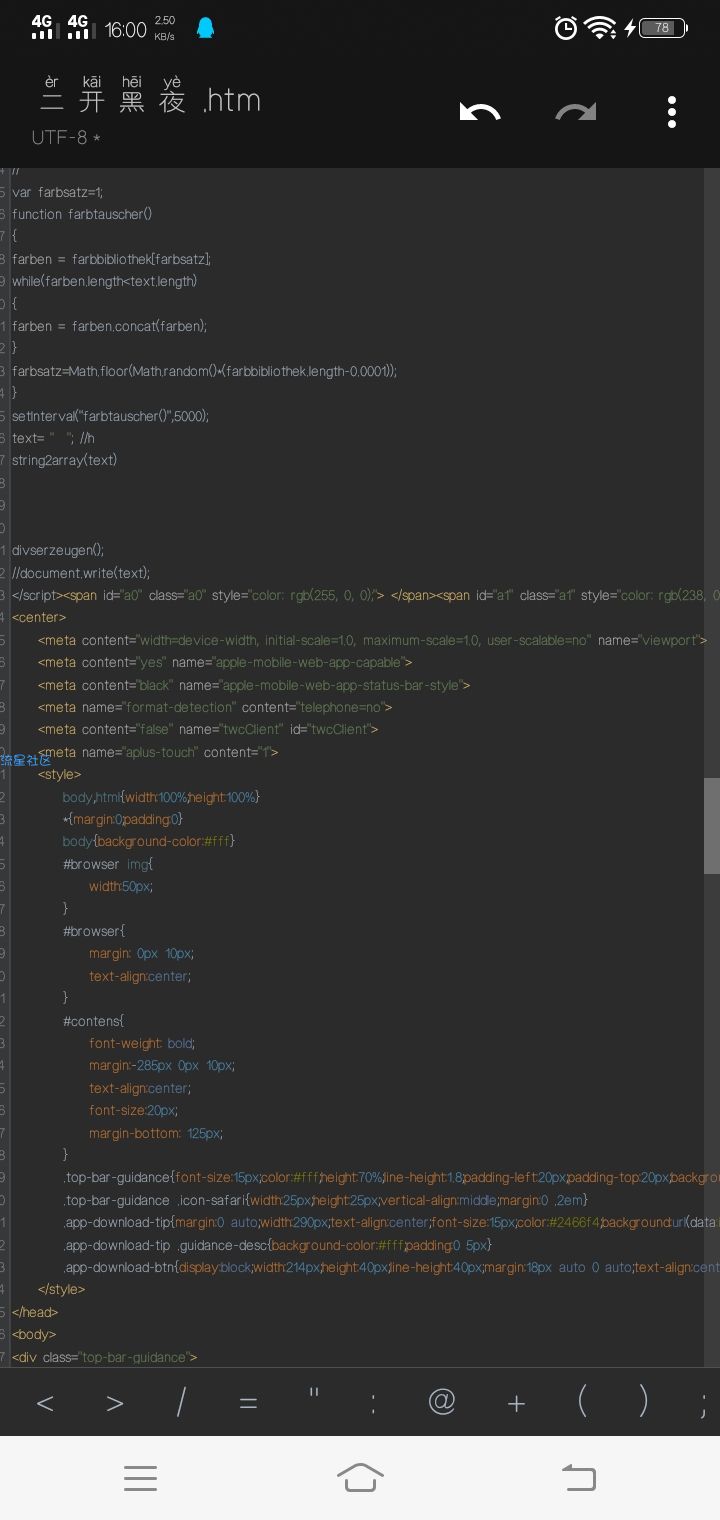Insert the less-than symbol key

click(45, 1403)
